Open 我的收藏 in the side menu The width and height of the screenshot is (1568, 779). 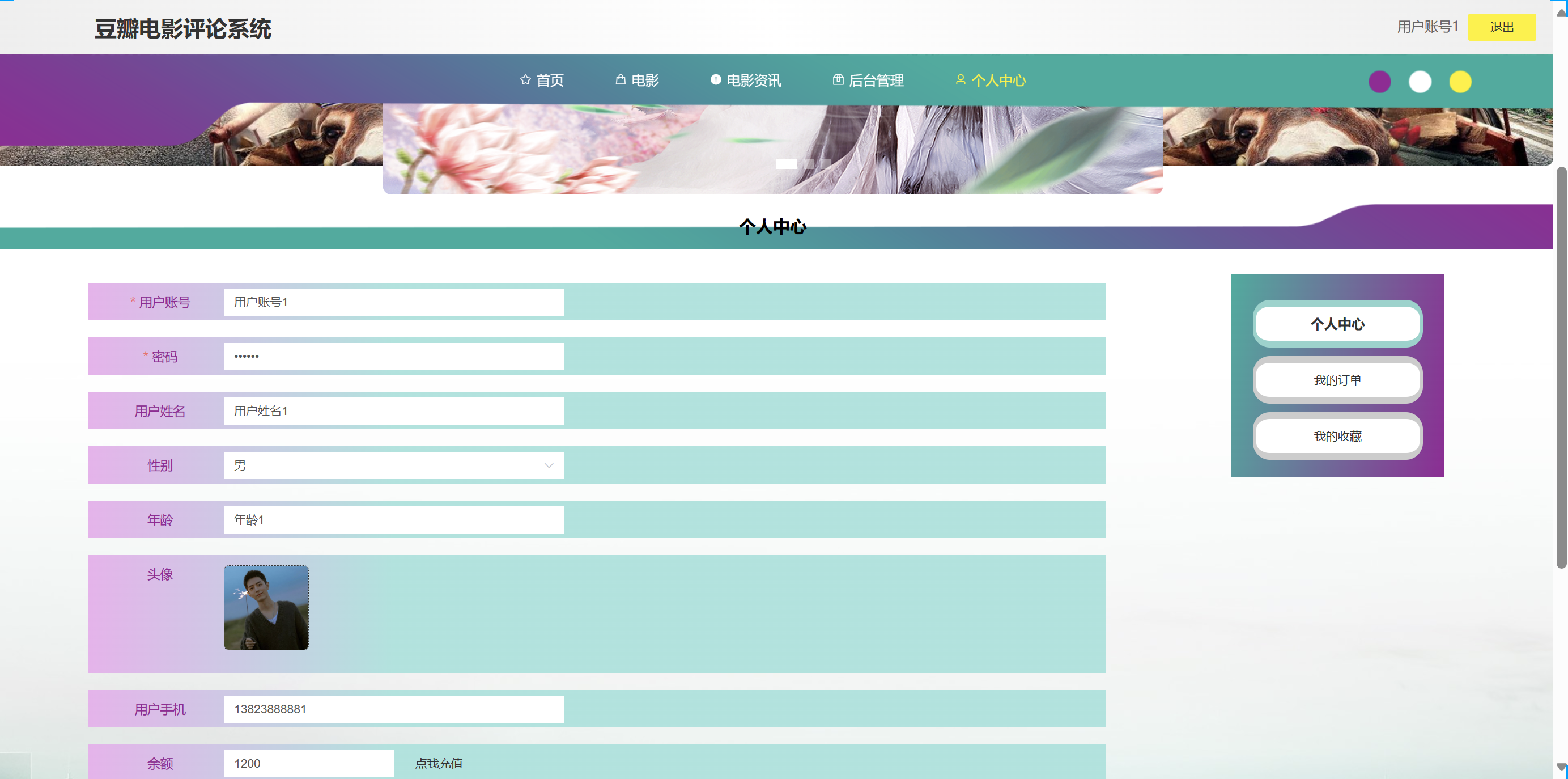tap(1337, 436)
